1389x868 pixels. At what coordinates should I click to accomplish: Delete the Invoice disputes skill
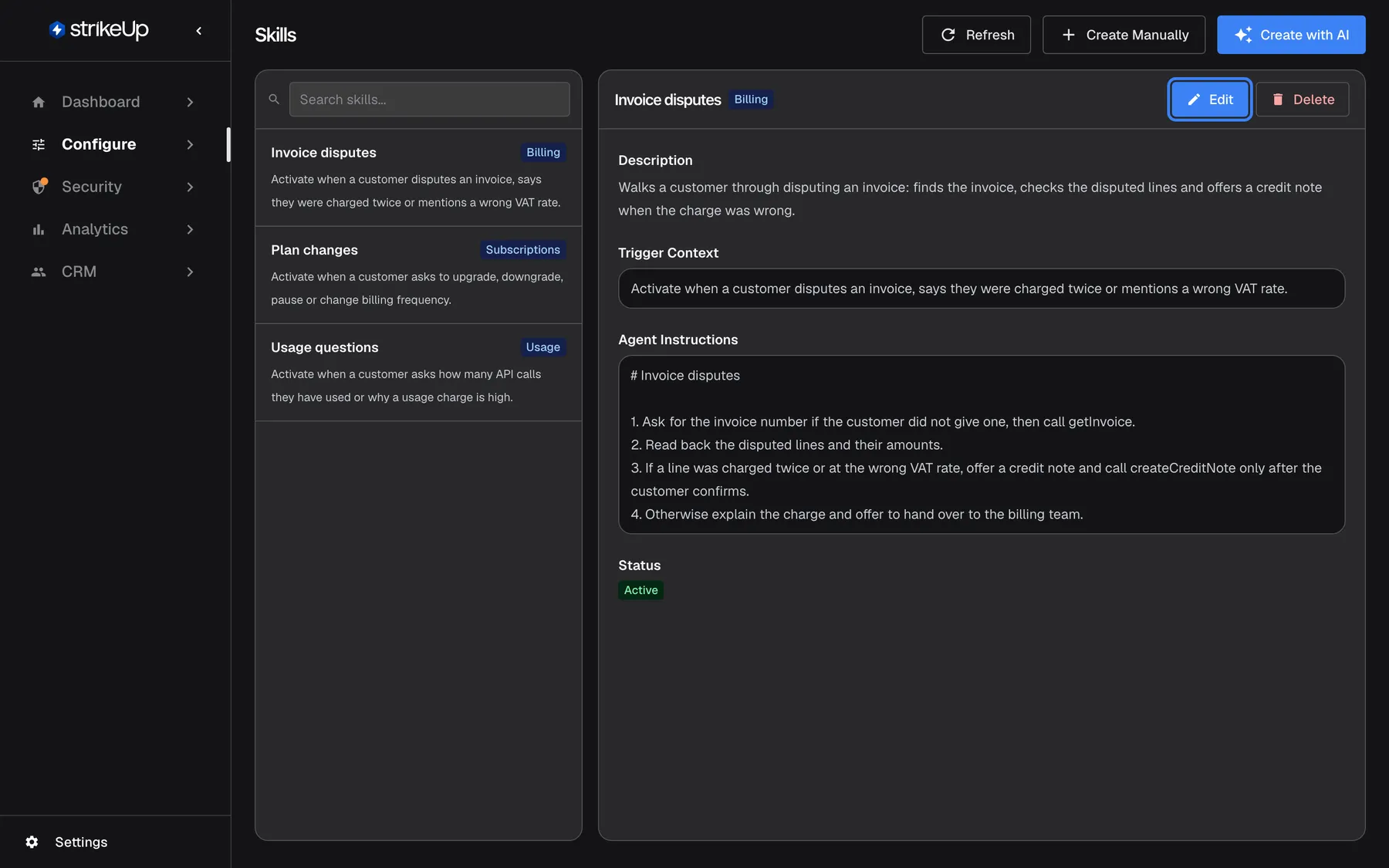click(x=1303, y=100)
